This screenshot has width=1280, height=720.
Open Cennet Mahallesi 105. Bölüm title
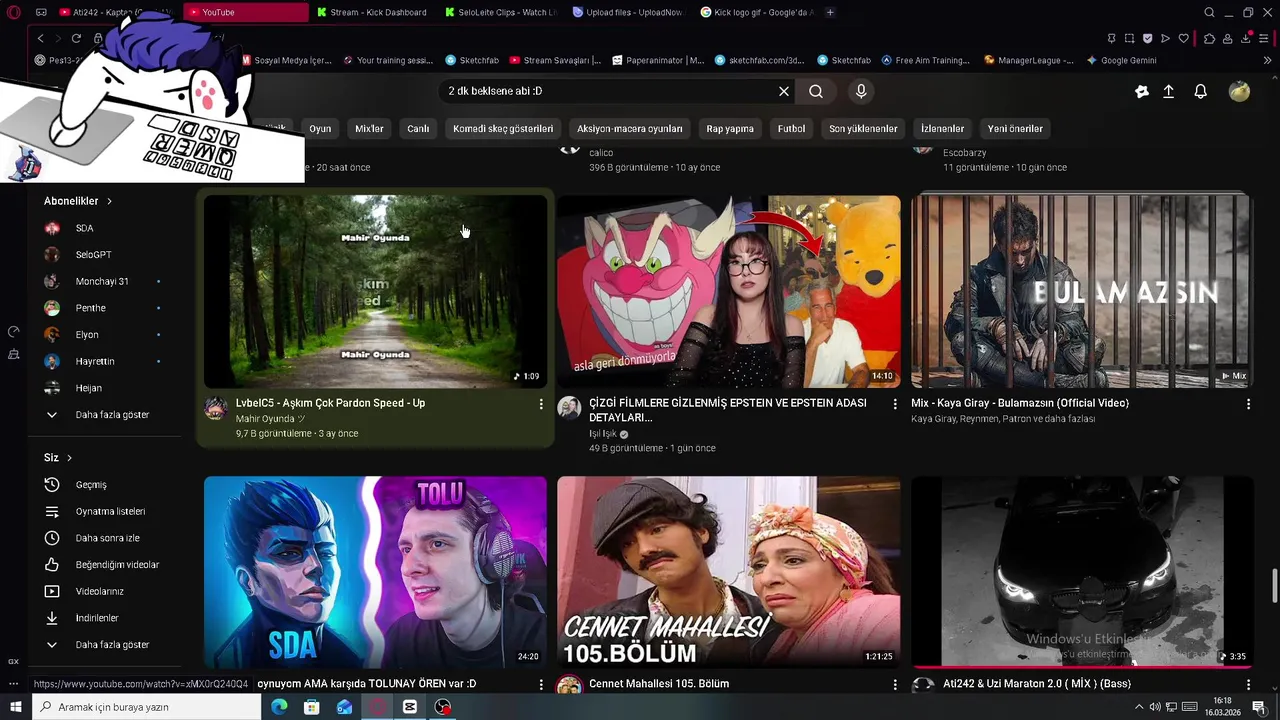click(x=659, y=684)
